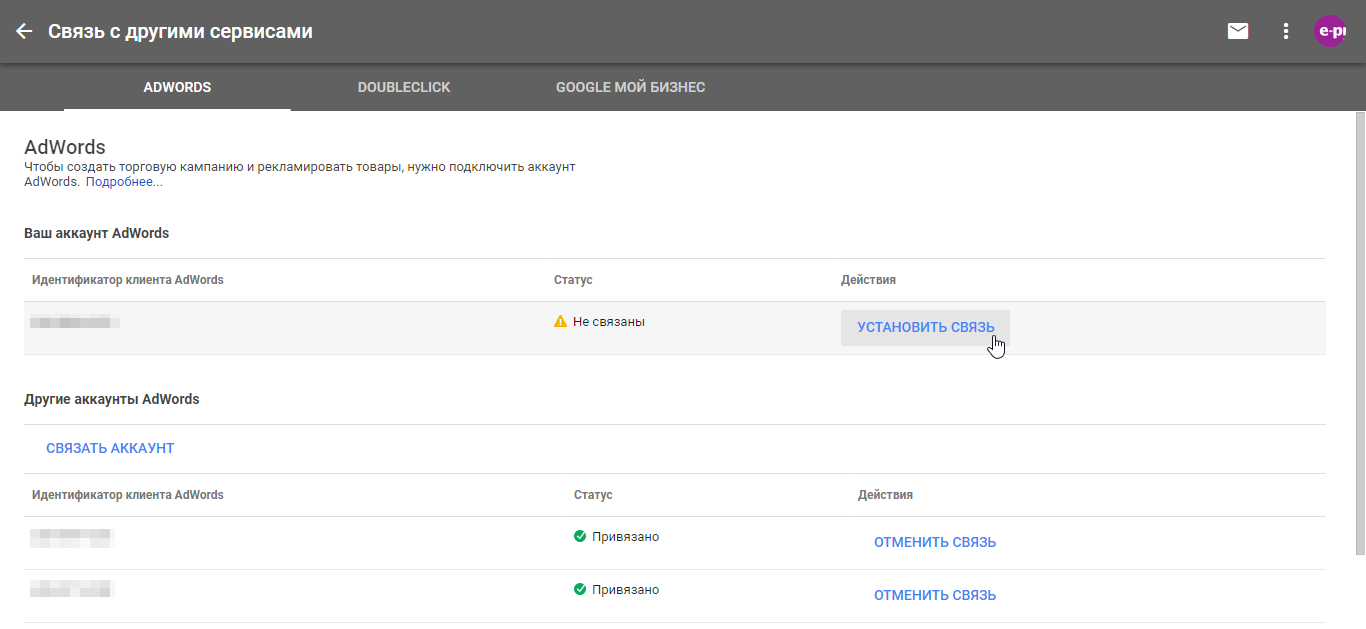Click the Связь с другими сервисами title

[x=180, y=31]
